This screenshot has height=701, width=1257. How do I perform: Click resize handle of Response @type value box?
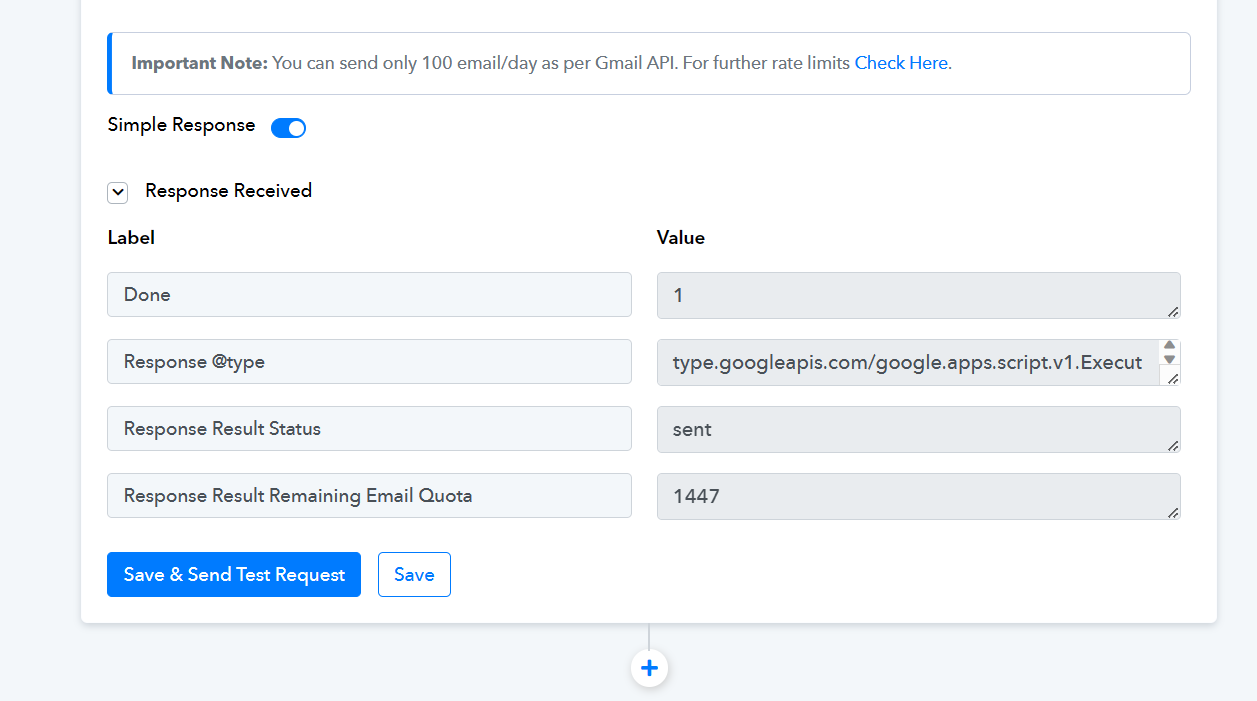tap(1172, 378)
